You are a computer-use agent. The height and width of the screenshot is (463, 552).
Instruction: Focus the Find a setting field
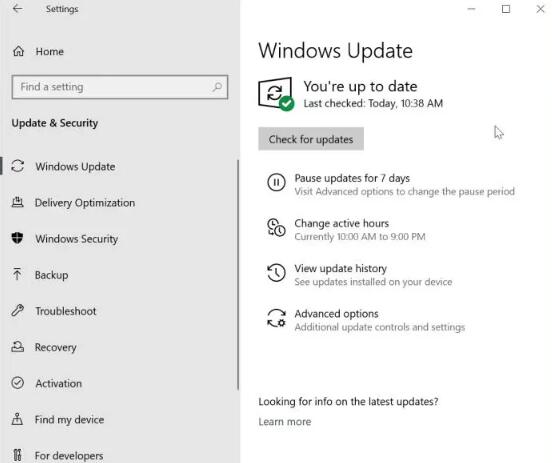click(120, 87)
